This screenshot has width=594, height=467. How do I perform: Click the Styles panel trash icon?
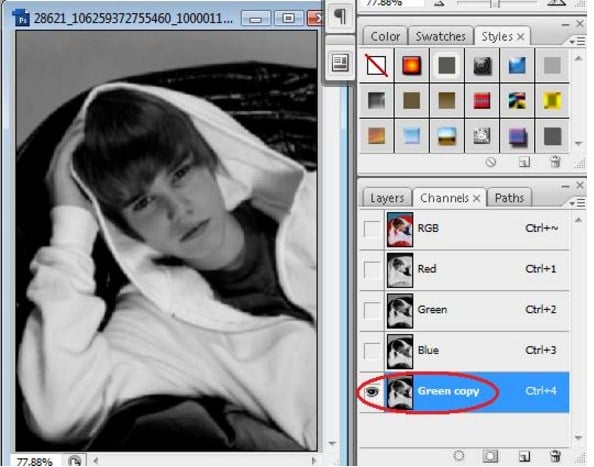tap(555, 162)
